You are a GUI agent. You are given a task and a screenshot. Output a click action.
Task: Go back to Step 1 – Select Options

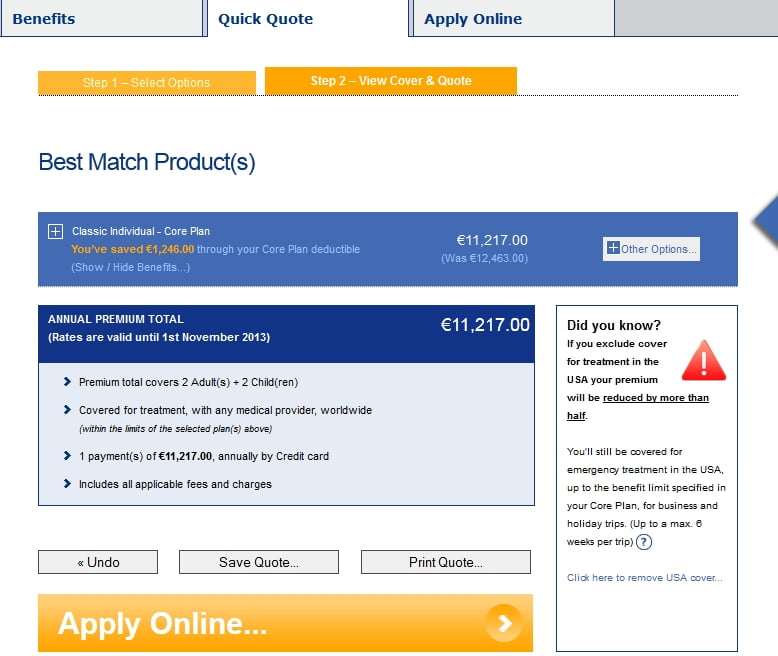tap(146, 83)
